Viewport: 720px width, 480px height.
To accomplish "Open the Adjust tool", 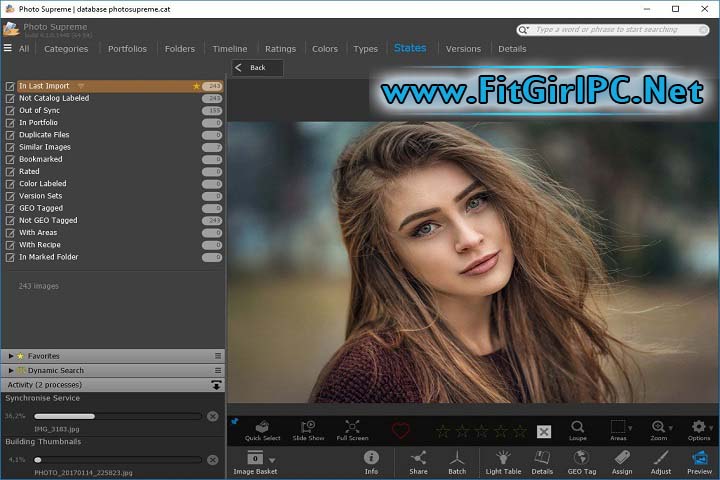I will pos(661,459).
